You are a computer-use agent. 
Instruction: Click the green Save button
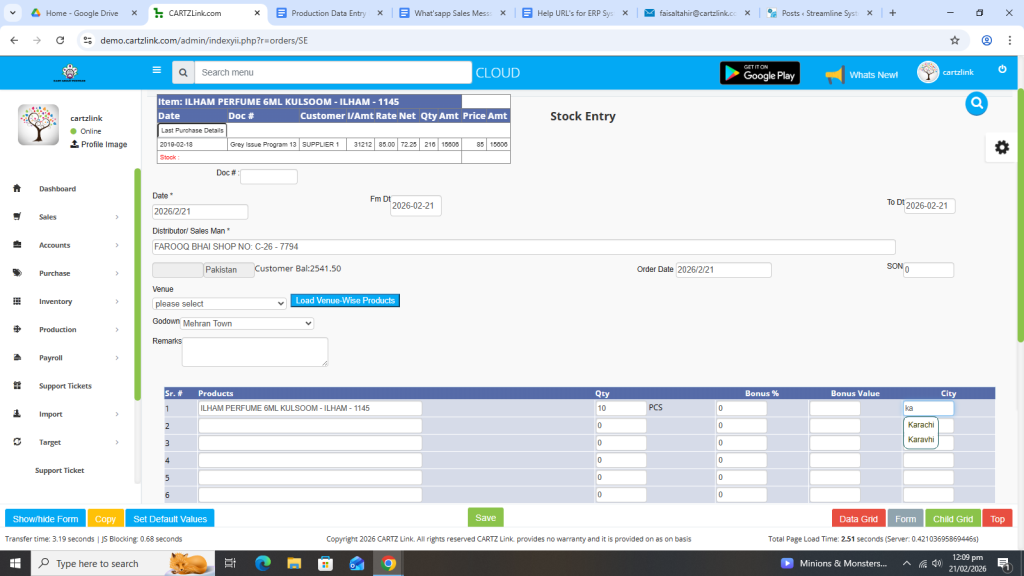pyautogui.click(x=485, y=518)
